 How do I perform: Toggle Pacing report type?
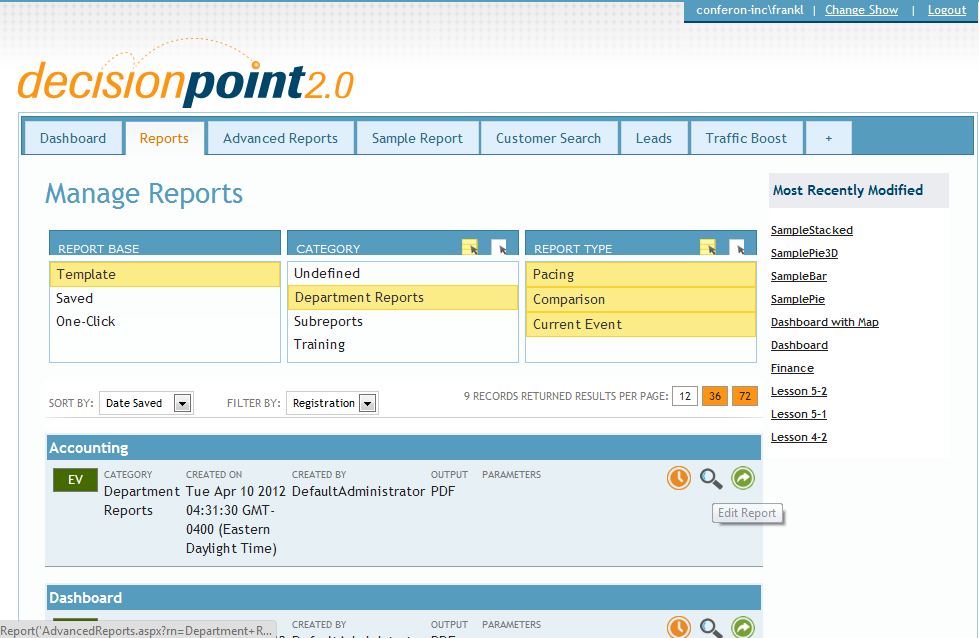(x=641, y=275)
